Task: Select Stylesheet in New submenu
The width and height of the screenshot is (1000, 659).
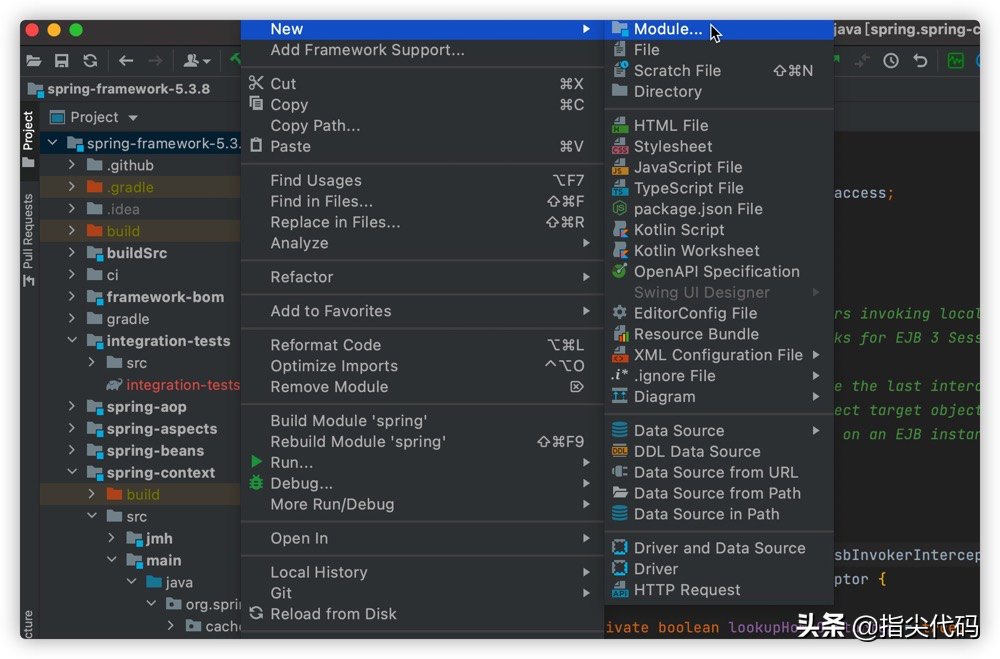Action: (719, 147)
